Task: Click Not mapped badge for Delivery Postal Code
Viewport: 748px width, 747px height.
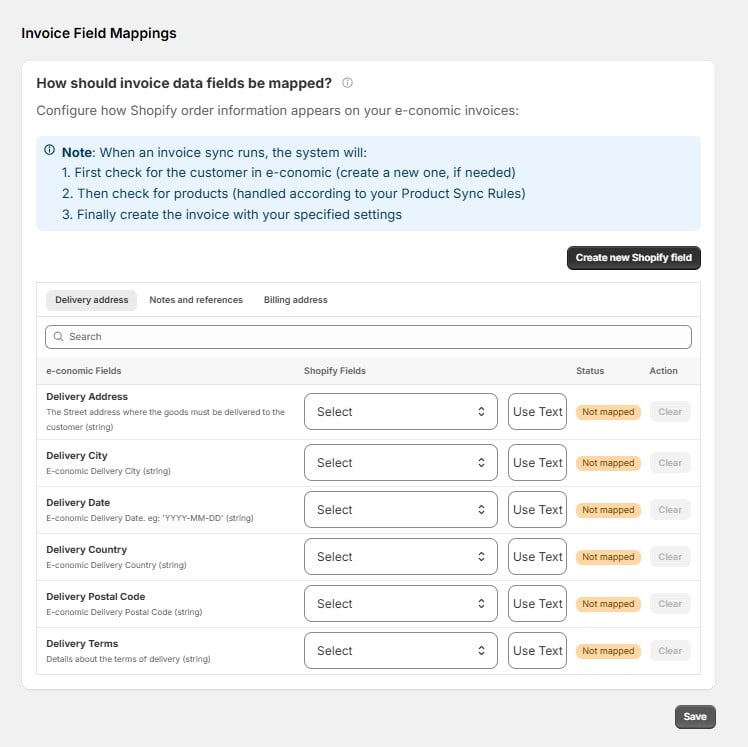Action: [x=608, y=604]
